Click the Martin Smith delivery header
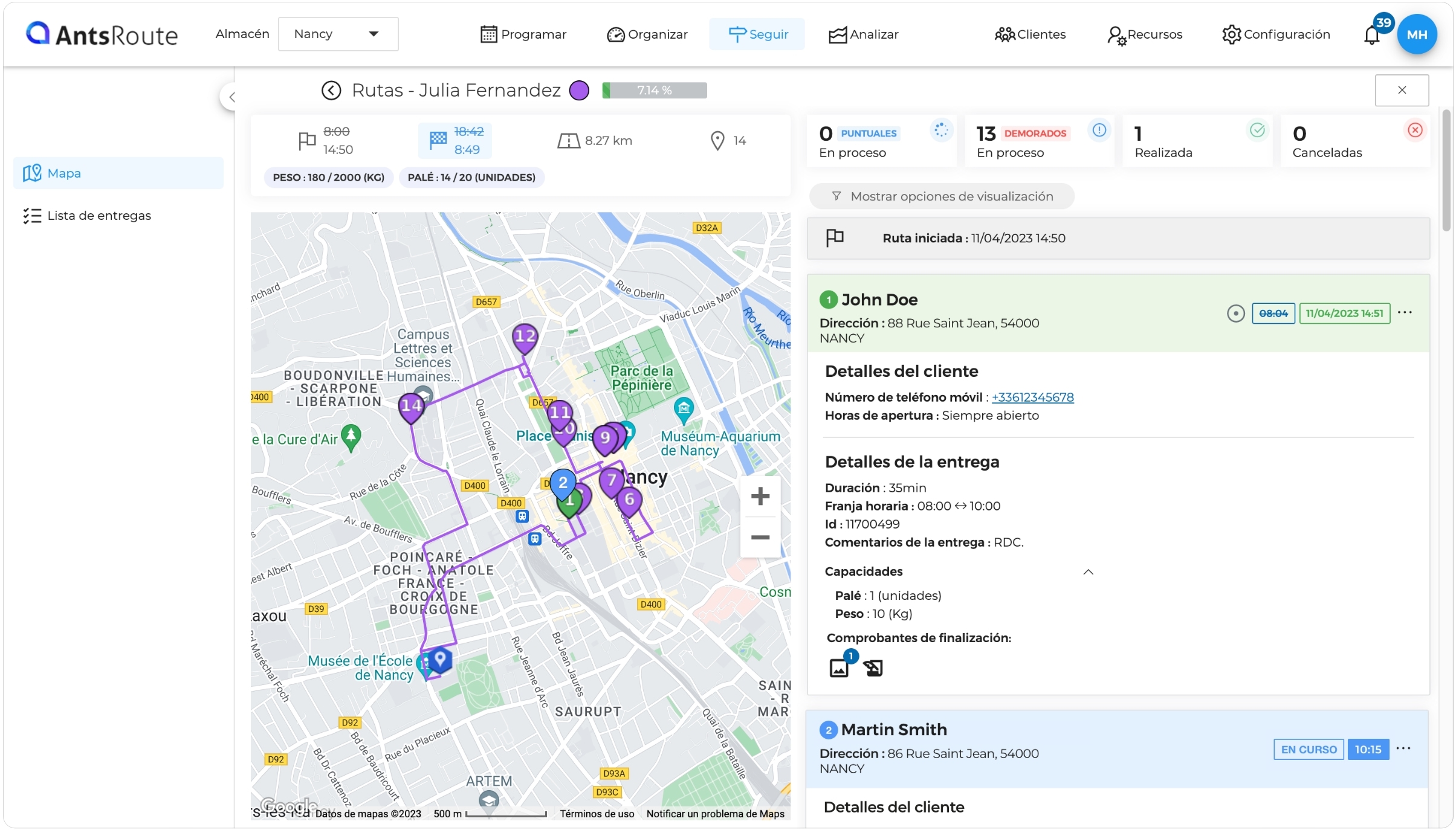 1117,749
